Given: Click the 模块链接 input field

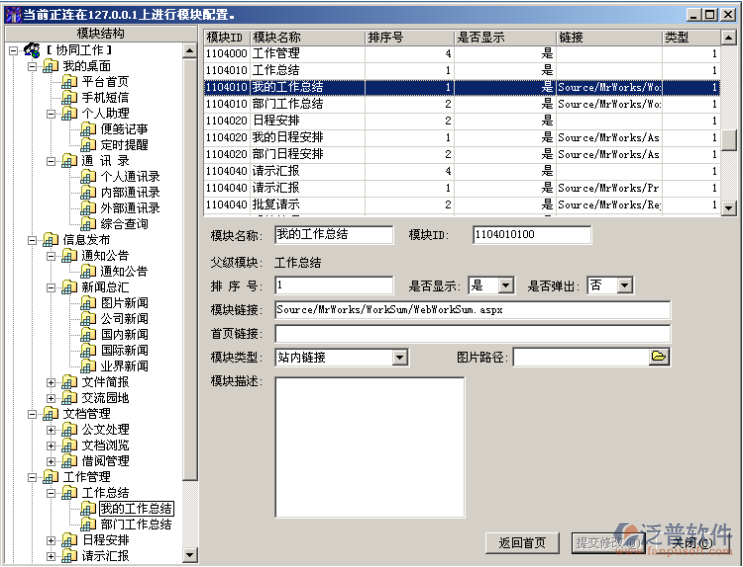Looking at the screenshot, I should point(472,310).
